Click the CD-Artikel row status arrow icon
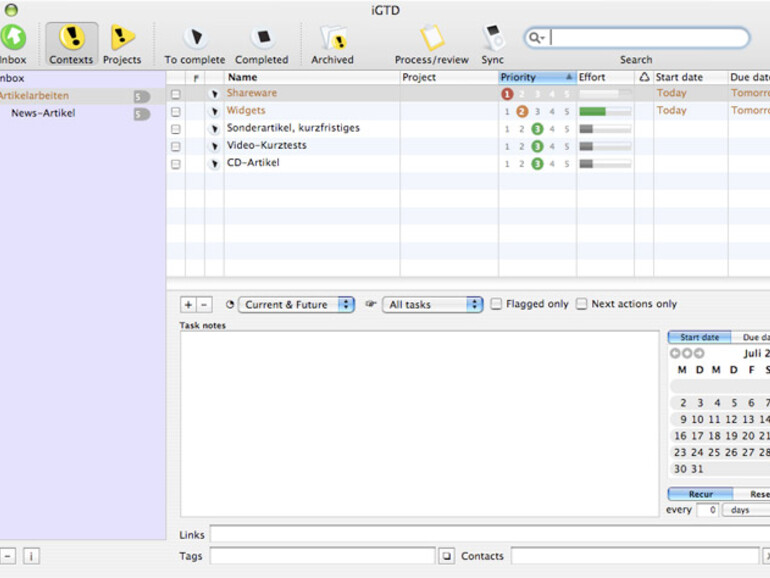Screen dimensions: 770x578 coord(214,164)
